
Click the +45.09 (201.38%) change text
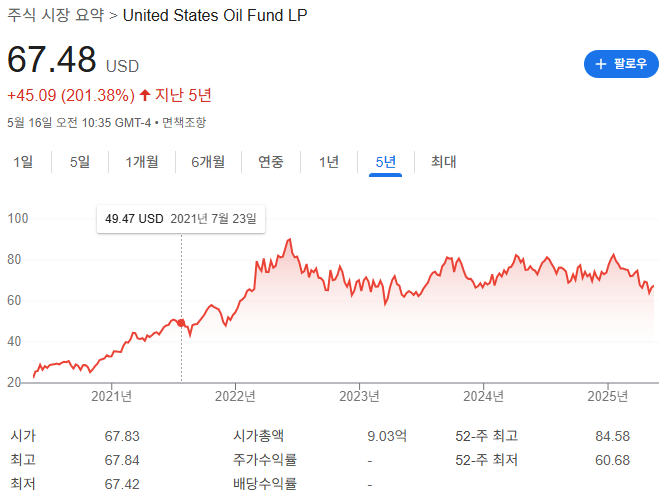coord(71,95)
